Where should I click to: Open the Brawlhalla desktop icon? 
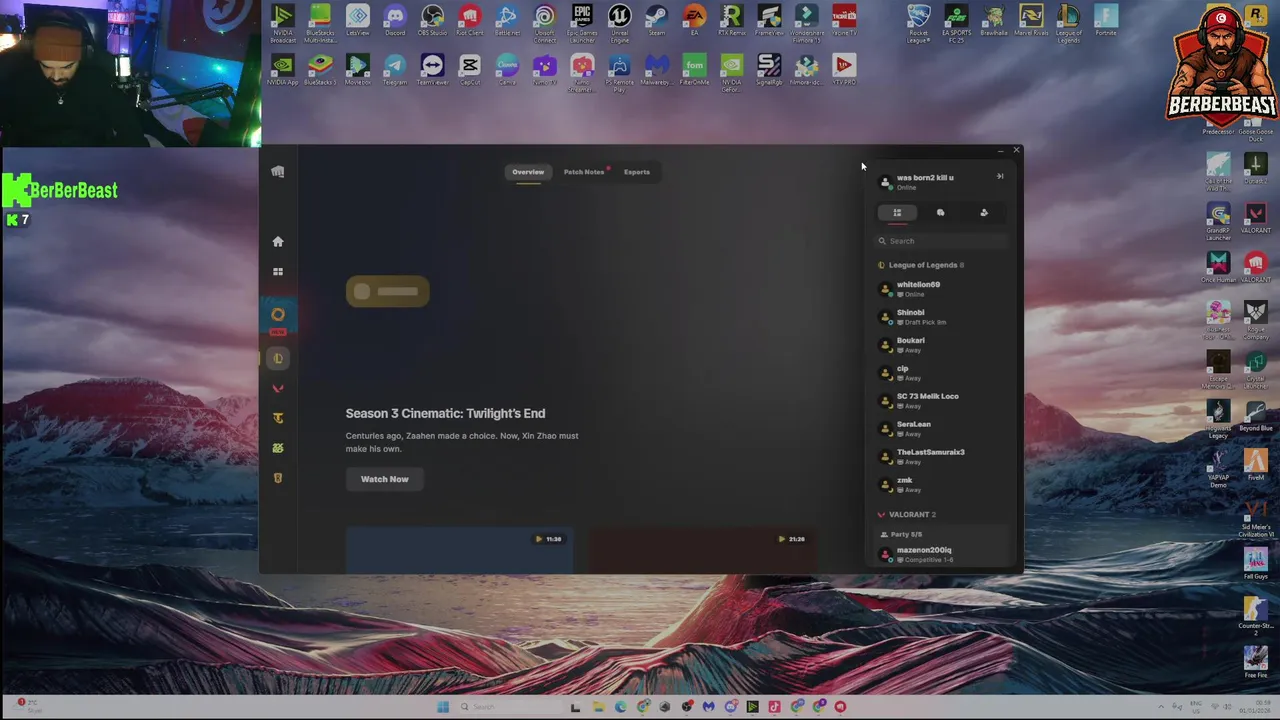(x=994, y=22)
